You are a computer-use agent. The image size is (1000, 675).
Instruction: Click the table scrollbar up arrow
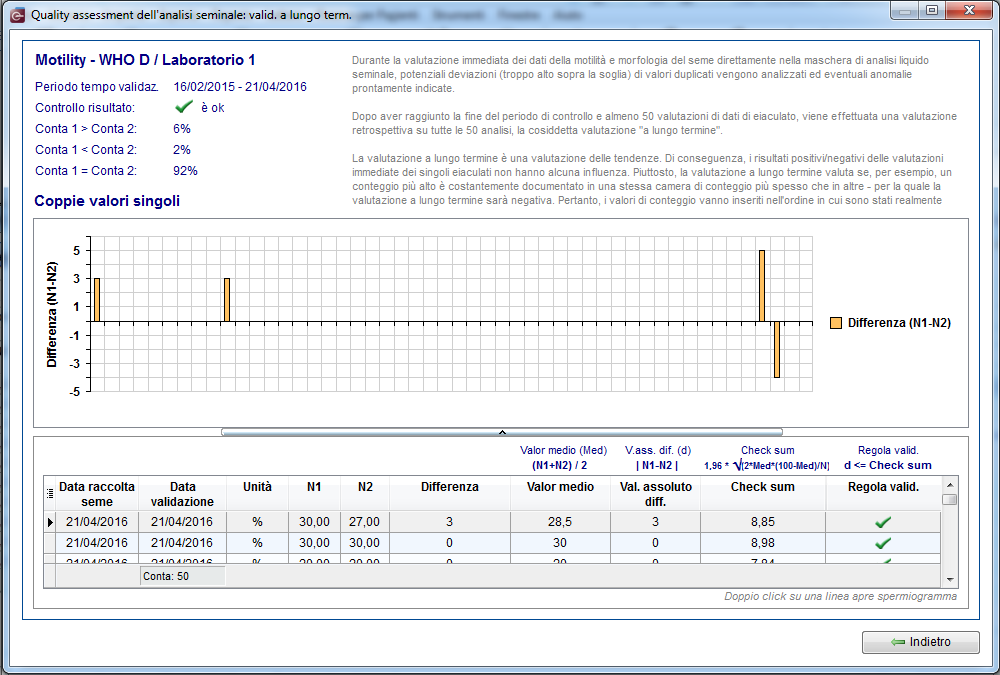950,485
